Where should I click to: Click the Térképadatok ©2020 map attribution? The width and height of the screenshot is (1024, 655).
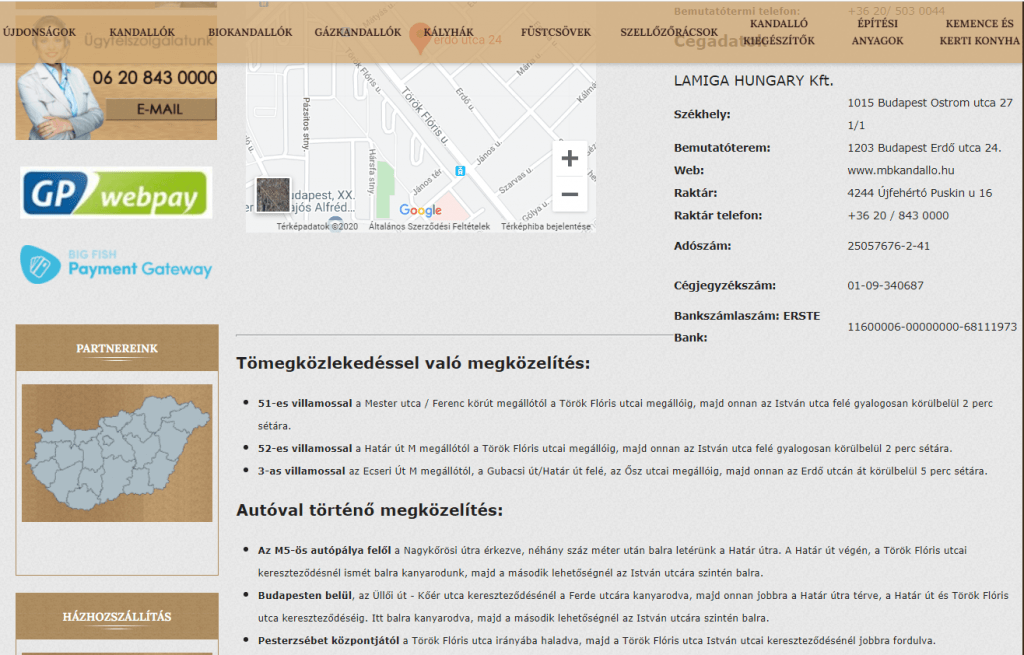coord(317,227)
